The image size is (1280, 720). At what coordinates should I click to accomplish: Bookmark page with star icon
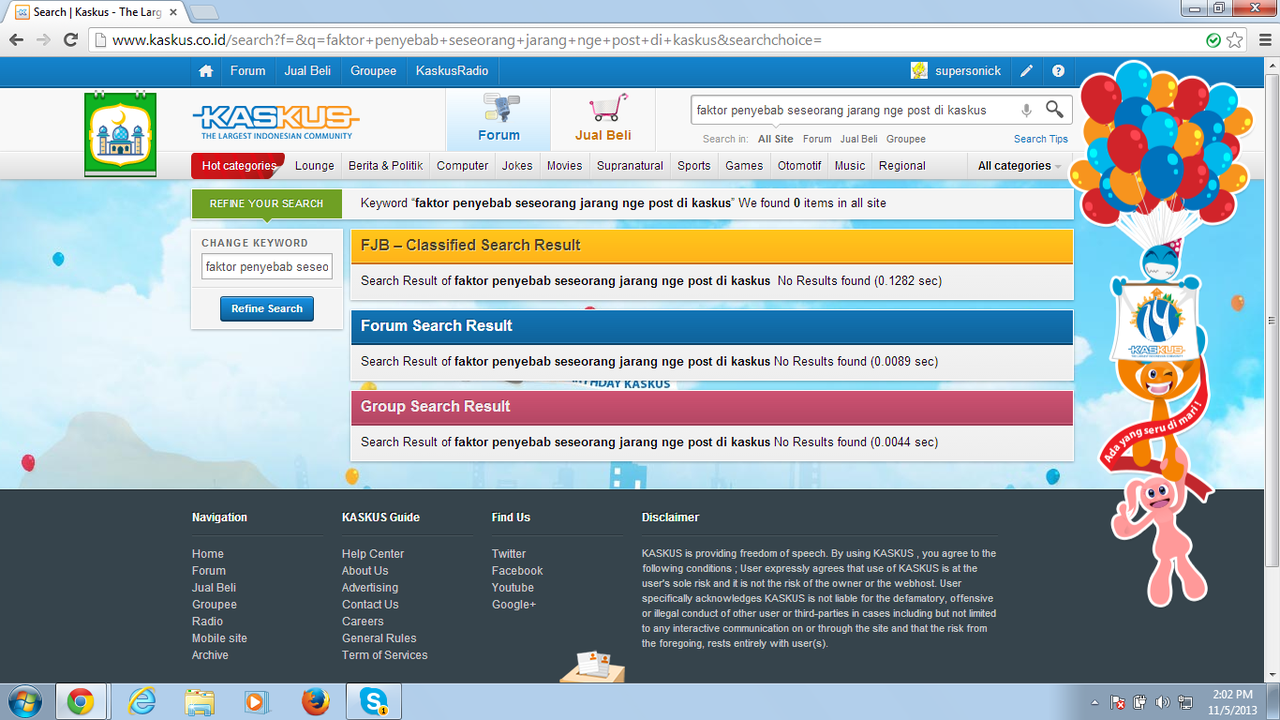click(x=1235, y=40)
